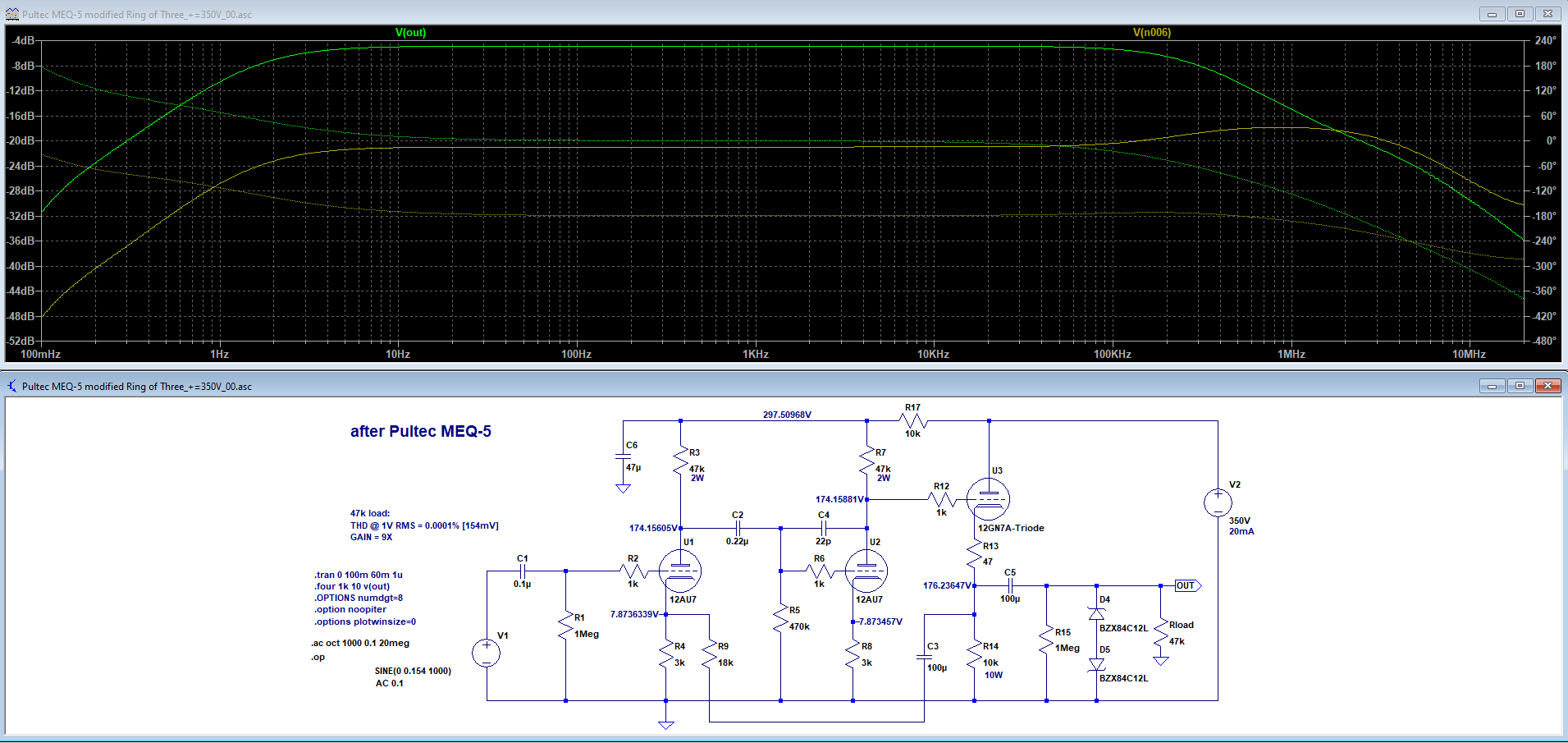Select output capacitor C5 100µ symbol
The height and width of the screenshot is (743, 1568).
[1010, 585]
